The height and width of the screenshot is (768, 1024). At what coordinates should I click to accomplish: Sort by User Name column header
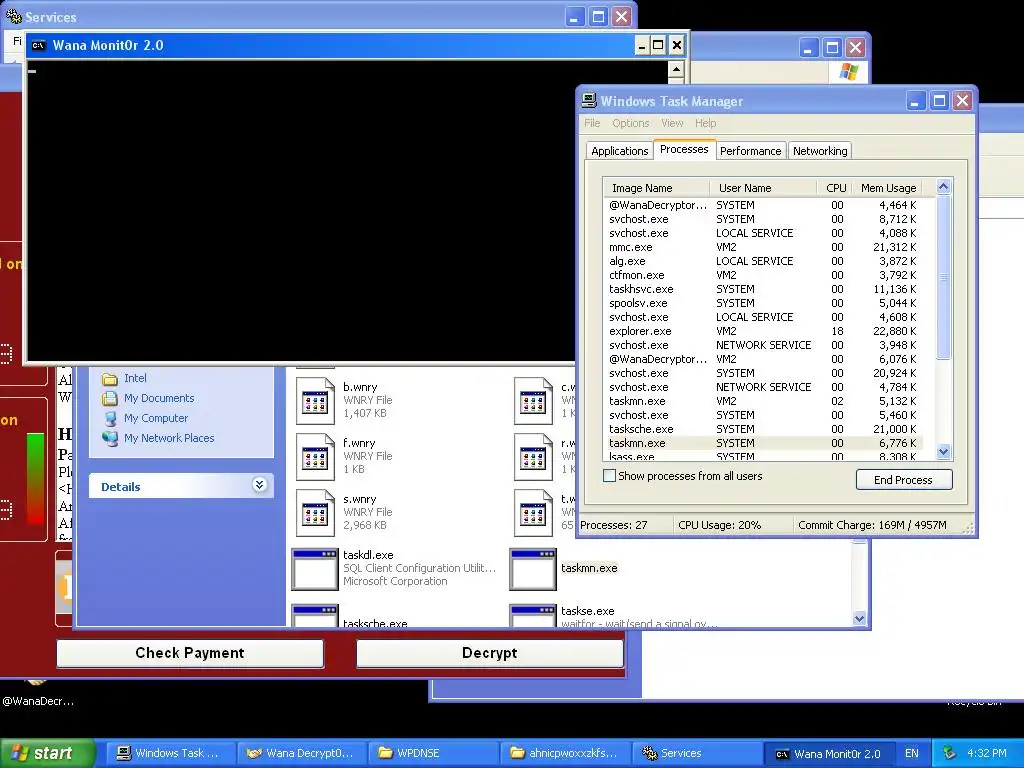coord(763,188)
